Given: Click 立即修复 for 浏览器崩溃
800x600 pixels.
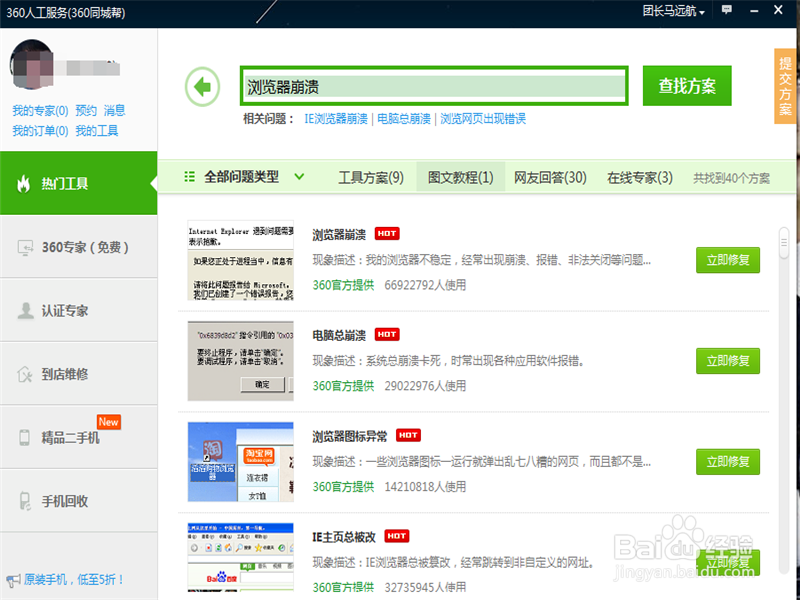Looking at the screenshot, I should tap(728, 260).
